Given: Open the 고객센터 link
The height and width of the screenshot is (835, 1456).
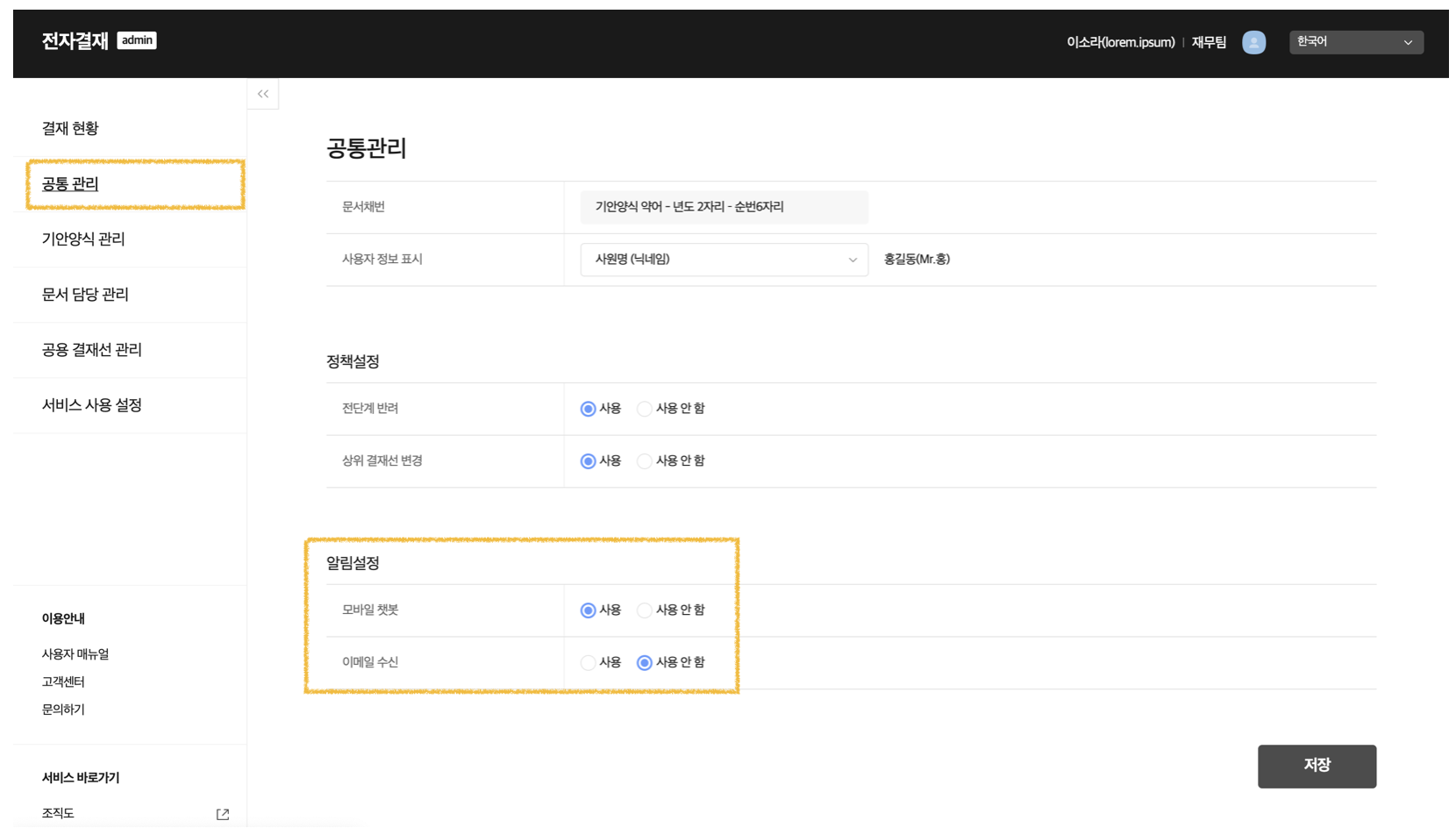Looking at the screenshot, I should [63, 682].
